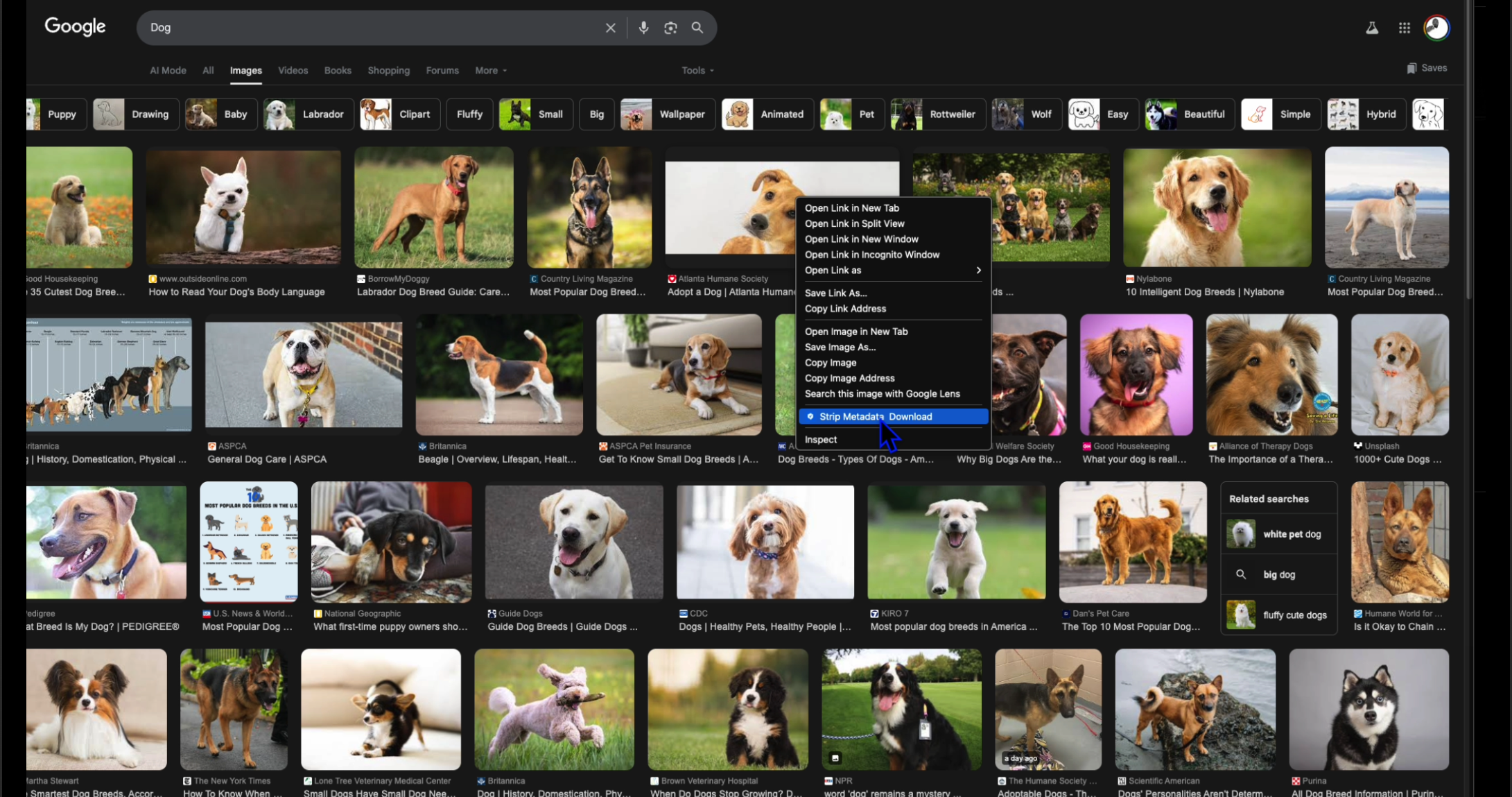
Task: Go to Google home via logo
Action: 75,27
